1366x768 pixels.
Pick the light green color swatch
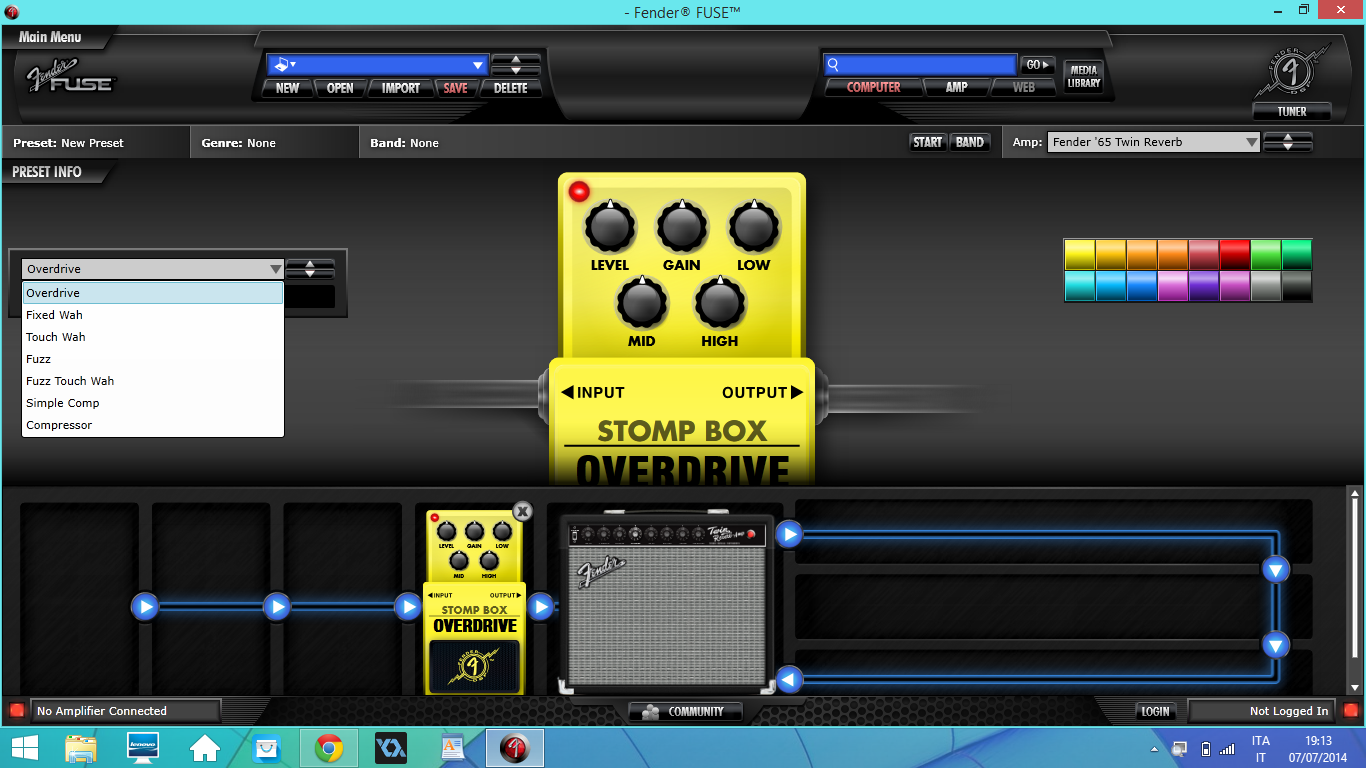1266,254
